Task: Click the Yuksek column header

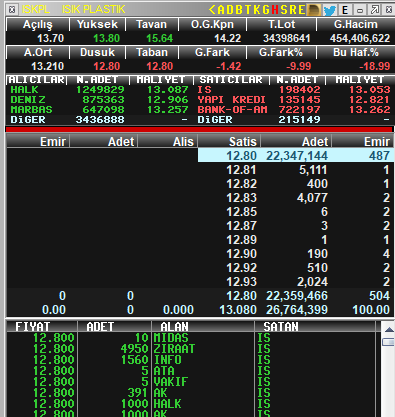Action: coord(97,24)
